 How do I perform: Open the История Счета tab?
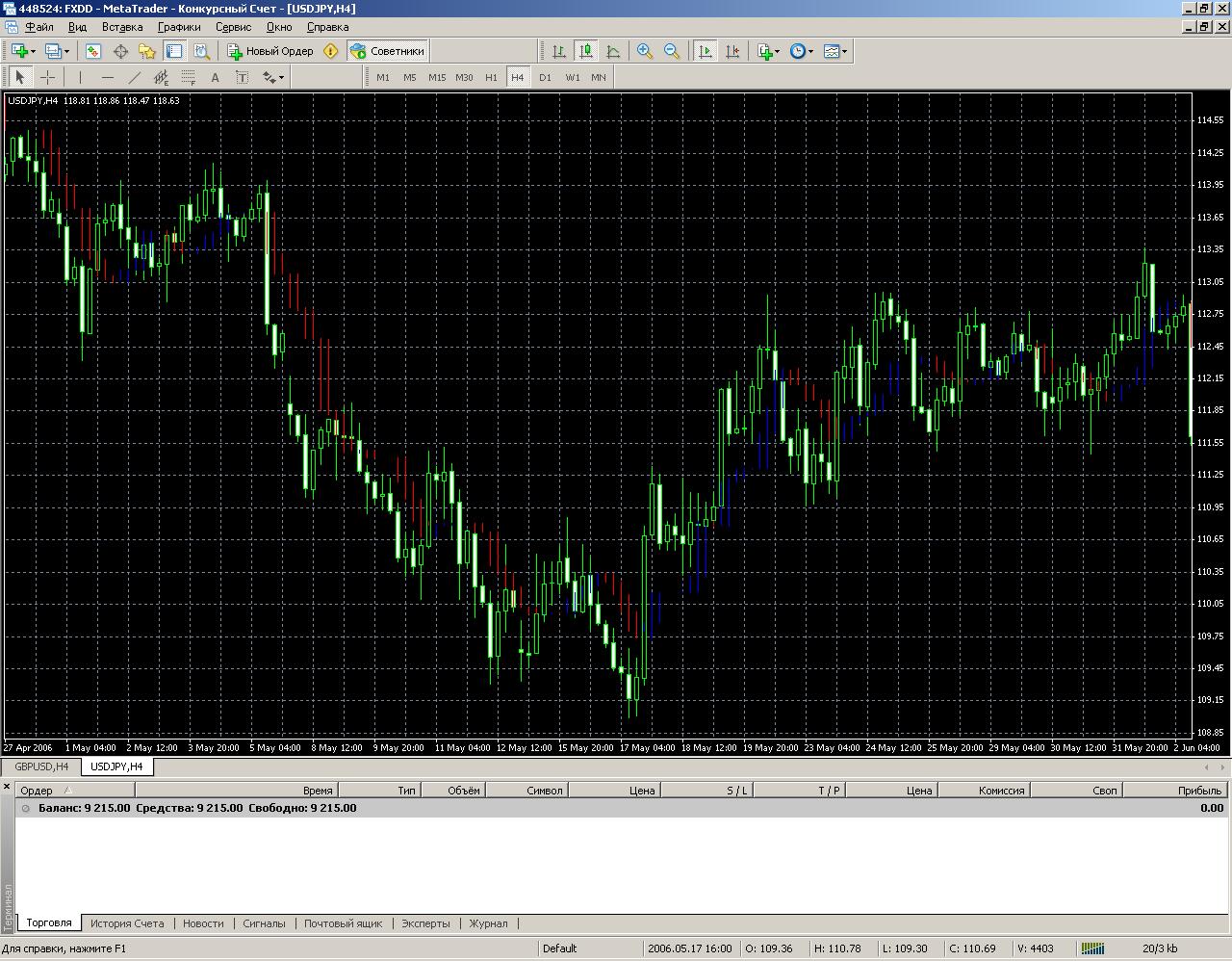pyautogui.click(x=127, y=922)
